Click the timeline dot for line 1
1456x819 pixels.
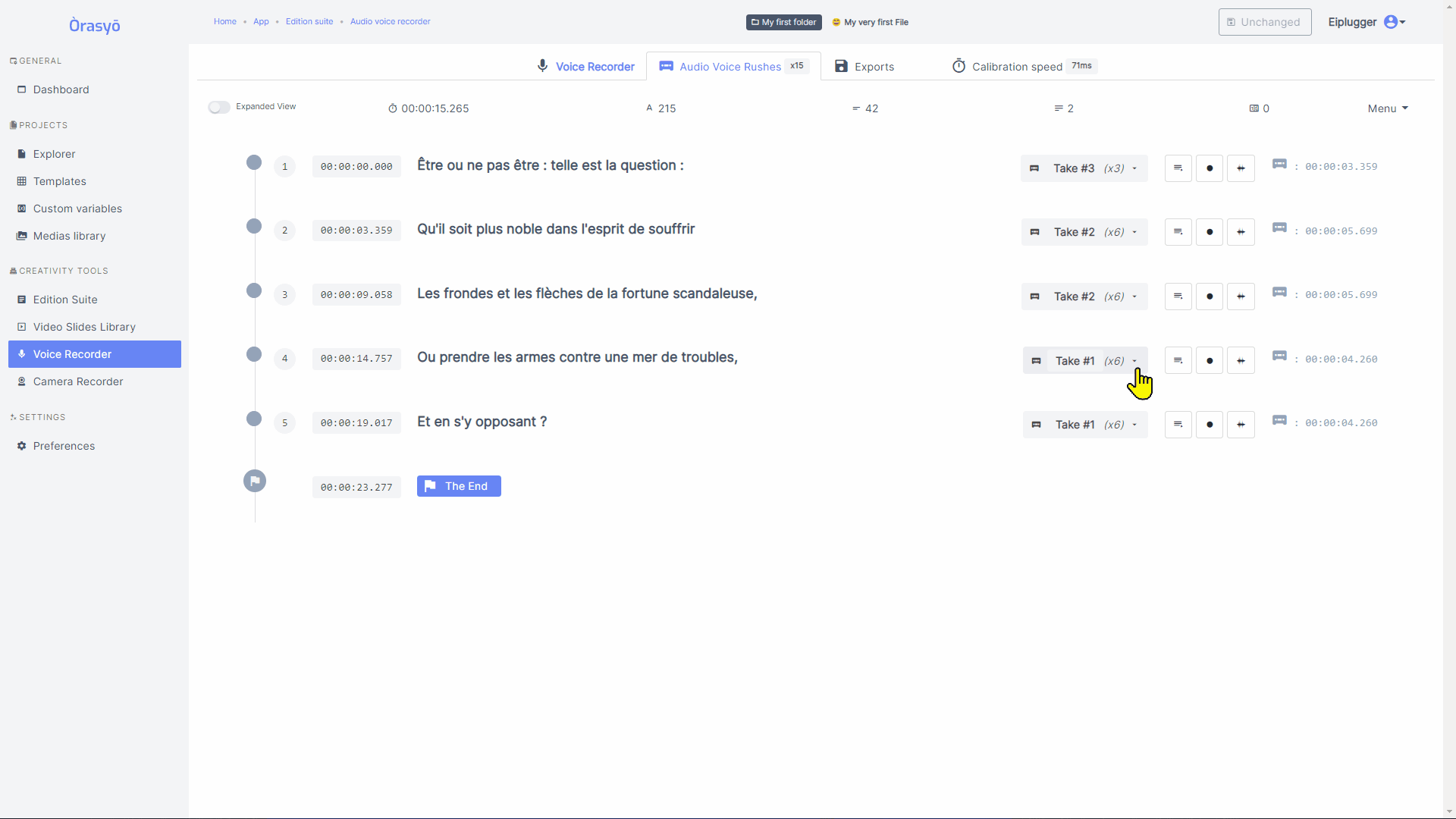click(254, 162)
